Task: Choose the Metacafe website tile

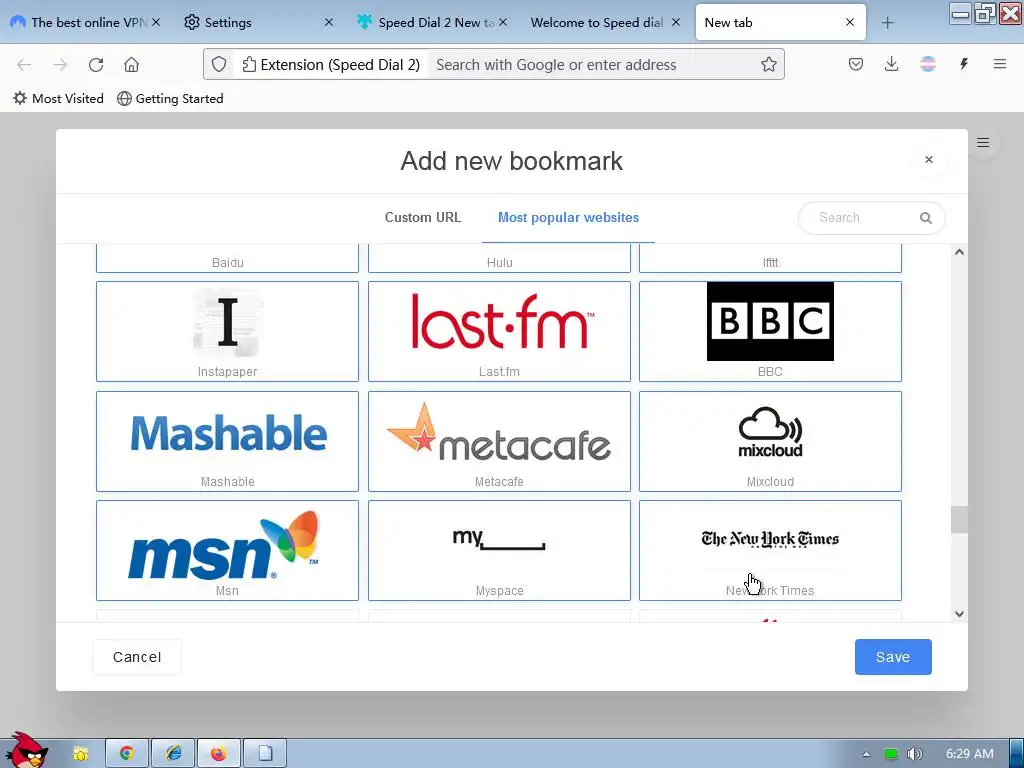Action: click(499, 441)
